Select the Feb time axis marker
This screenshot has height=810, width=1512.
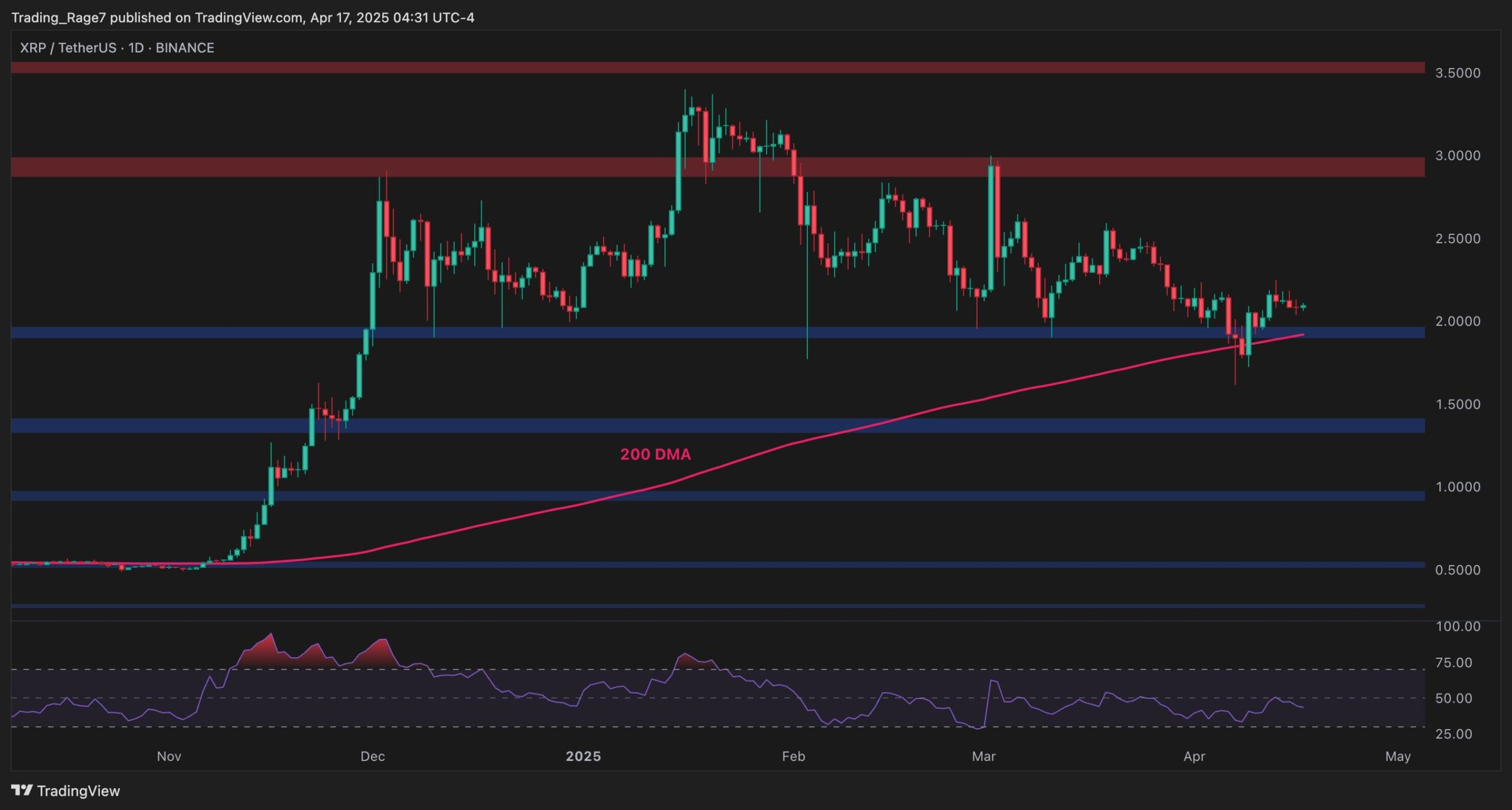point(793,756)
